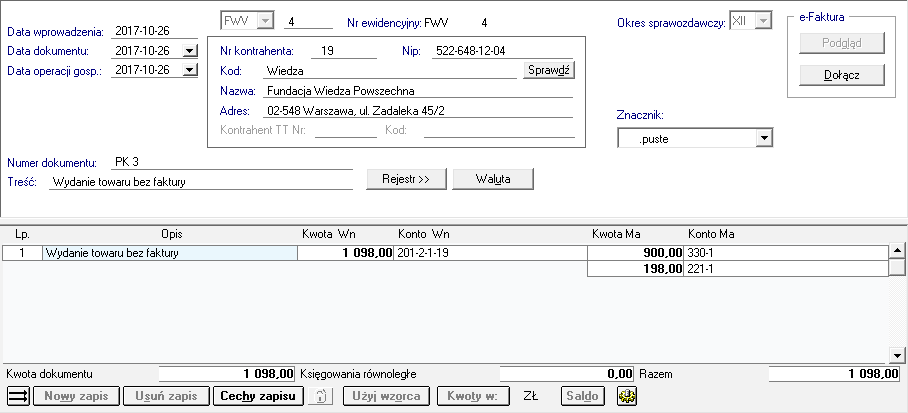
Task: Click the Treść text field
Action: [x=200, y=182]
